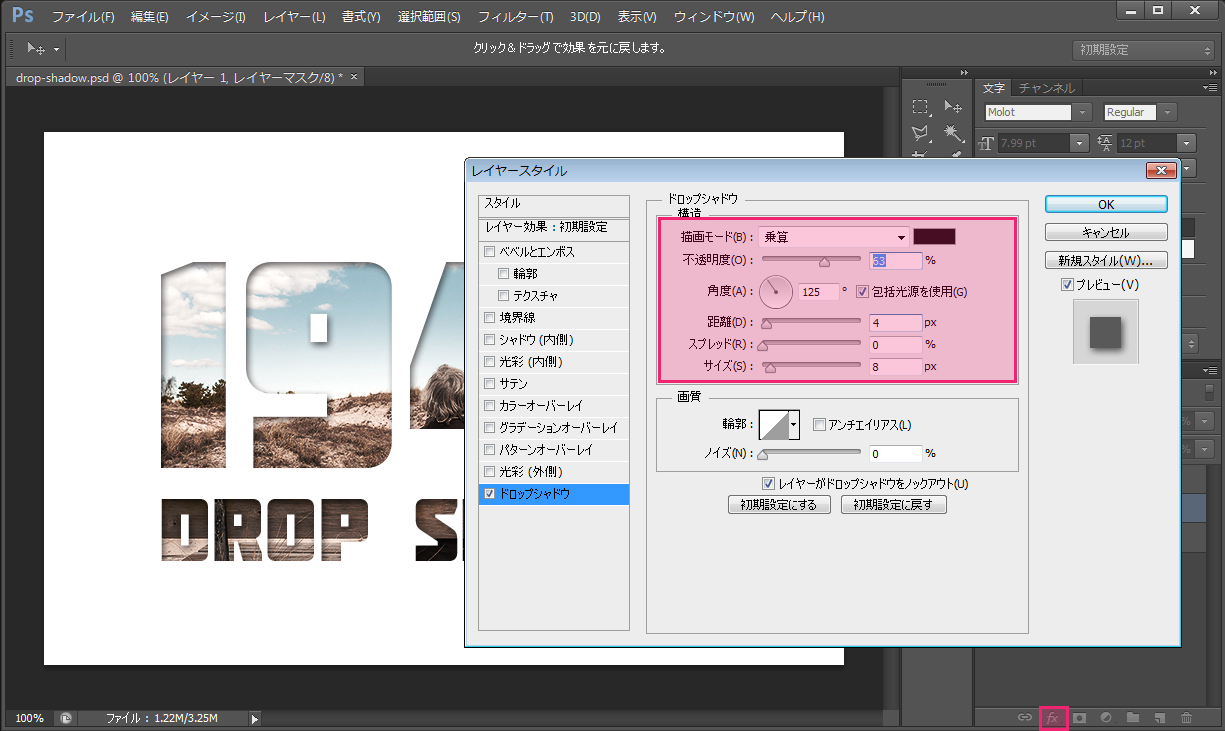Open the 描画モード blend mode dropdown
The width and height of the screenshot is (1225, 731).
[833, 235]
